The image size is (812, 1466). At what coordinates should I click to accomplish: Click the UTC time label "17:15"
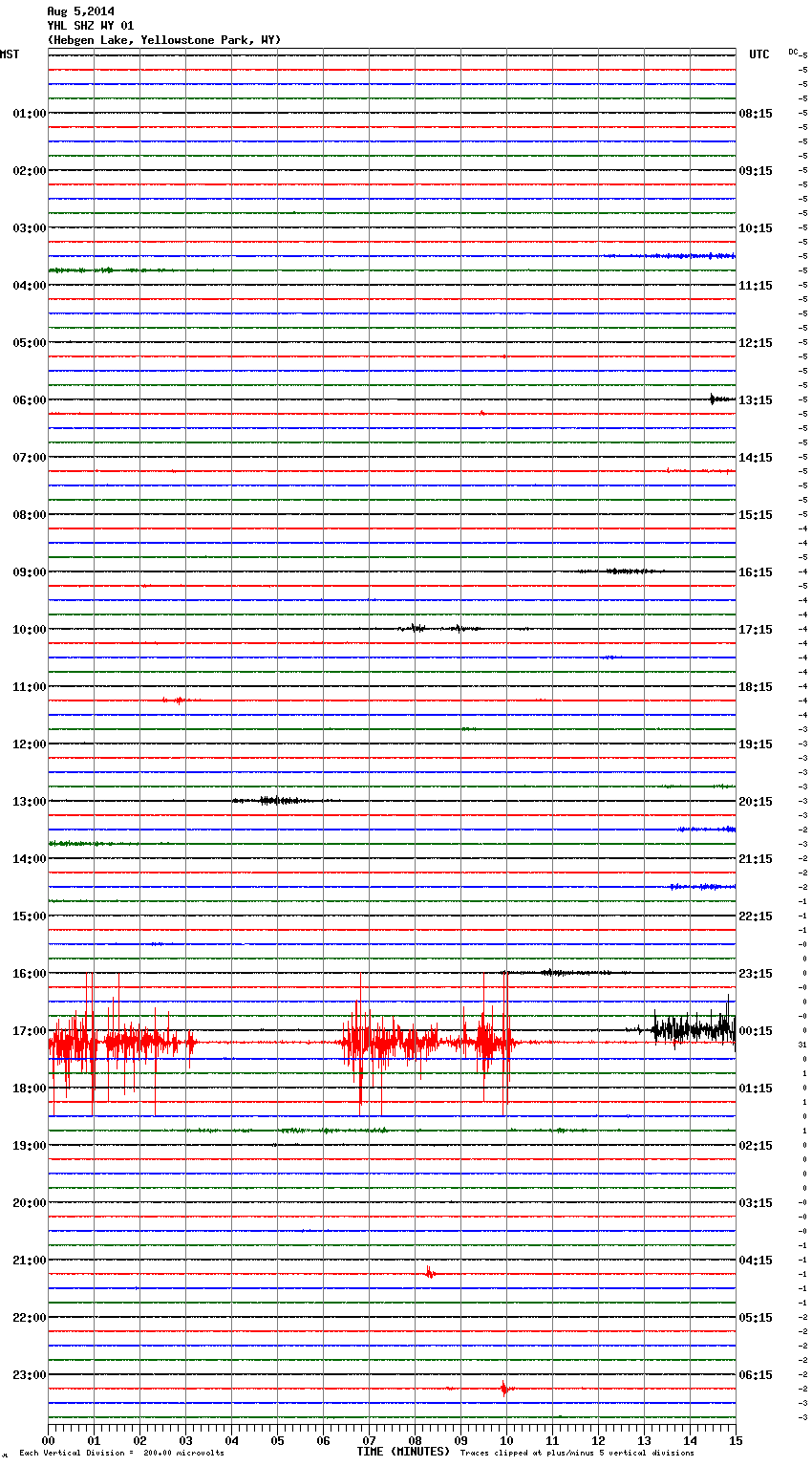pyautogui.click(x=756, y=630)
